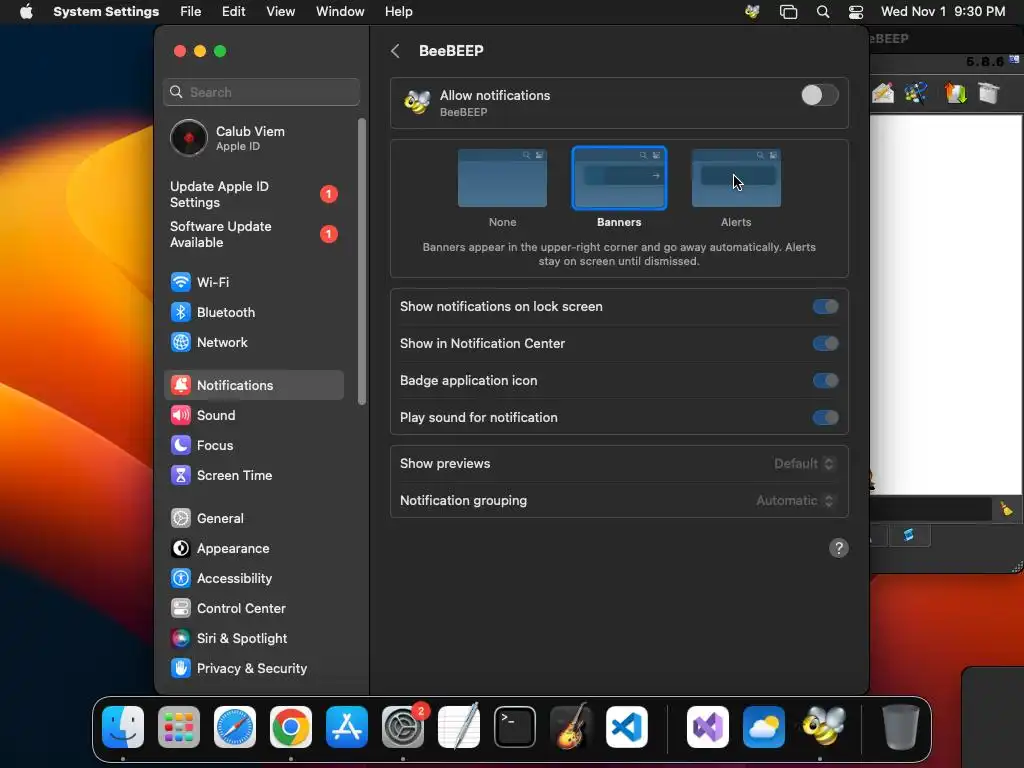
Task: Click the BeeBEEP bee icon in menu bar
Action: [752, 12]
